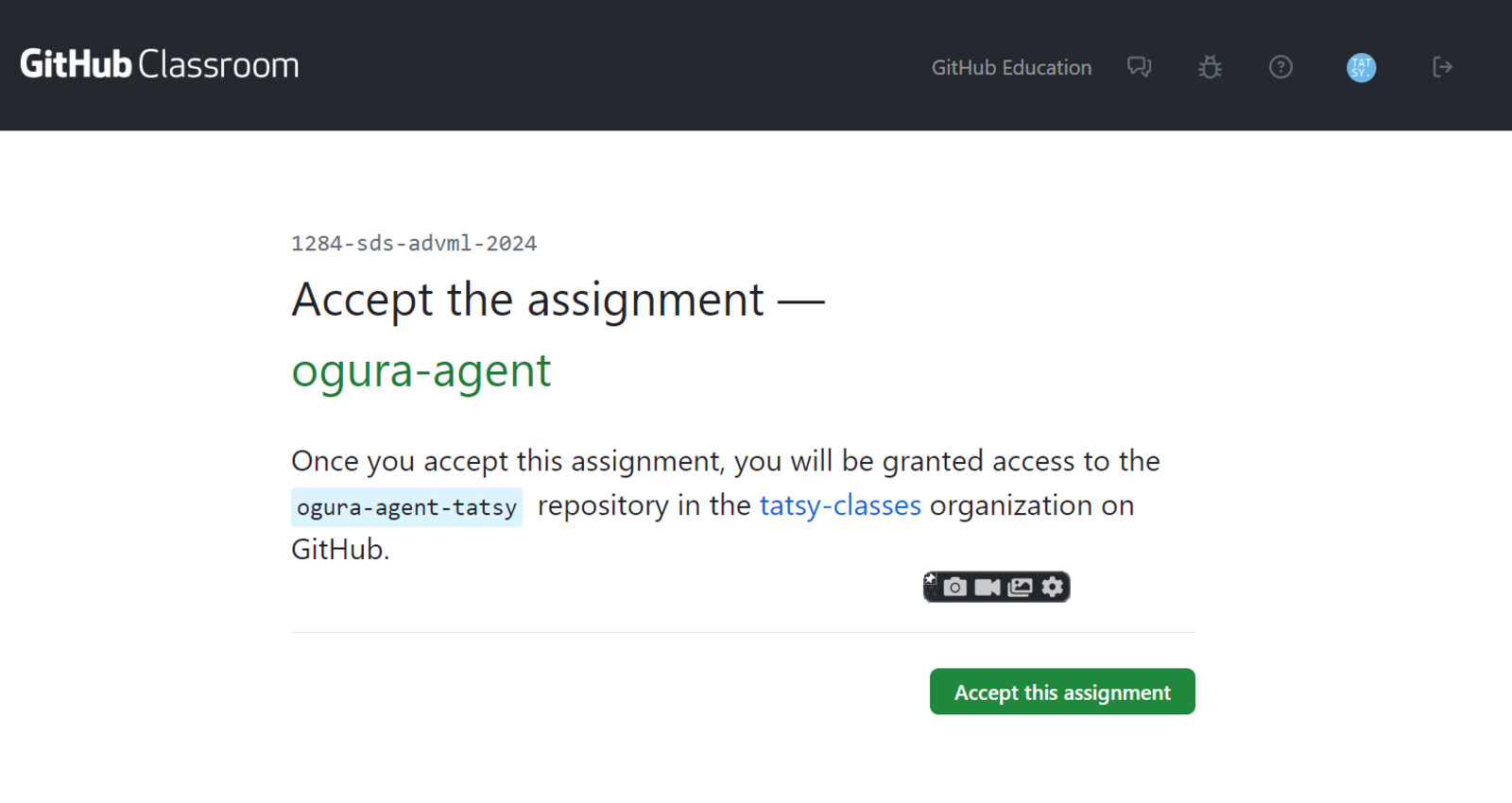Click the "Once you accept this assignment" paragraph

pos(726,505)
